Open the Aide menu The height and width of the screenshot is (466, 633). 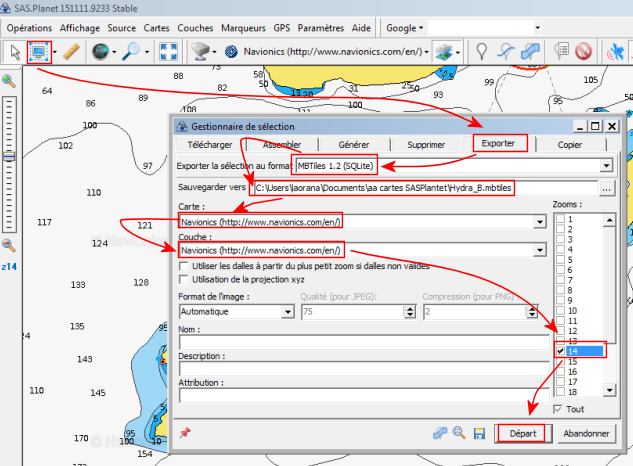coord(361,28)
